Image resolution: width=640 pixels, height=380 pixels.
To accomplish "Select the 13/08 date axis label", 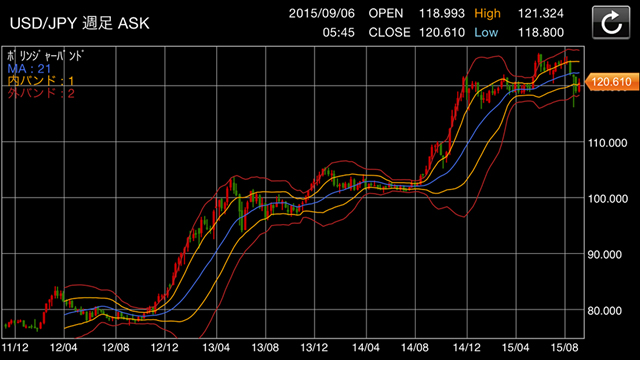I will pos(265,348).
